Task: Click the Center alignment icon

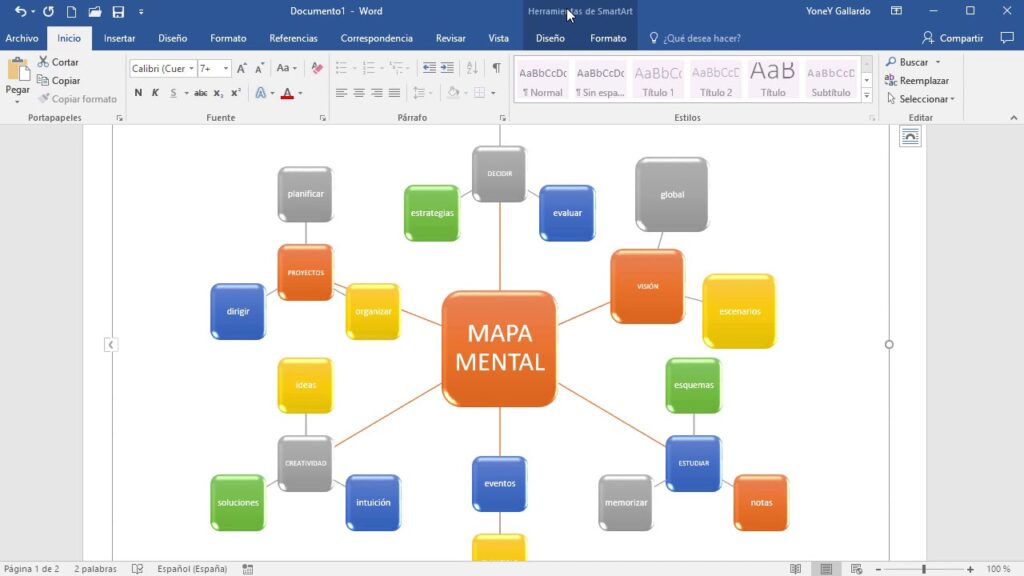Action: [359, 93]
